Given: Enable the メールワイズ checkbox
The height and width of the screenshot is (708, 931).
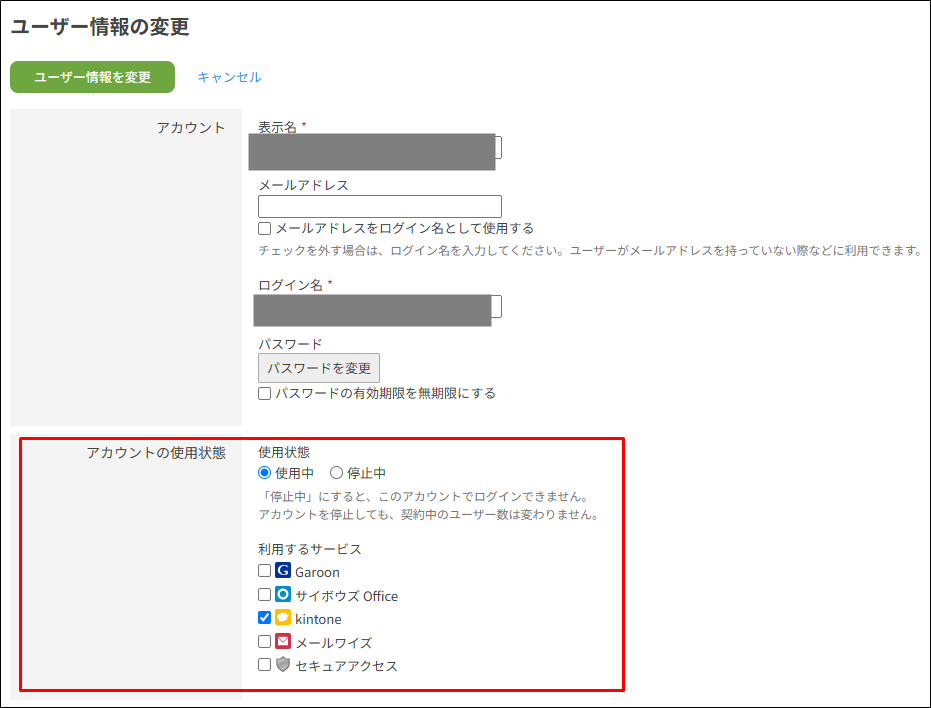Looking at the screenshot, I should pos(265,642).
